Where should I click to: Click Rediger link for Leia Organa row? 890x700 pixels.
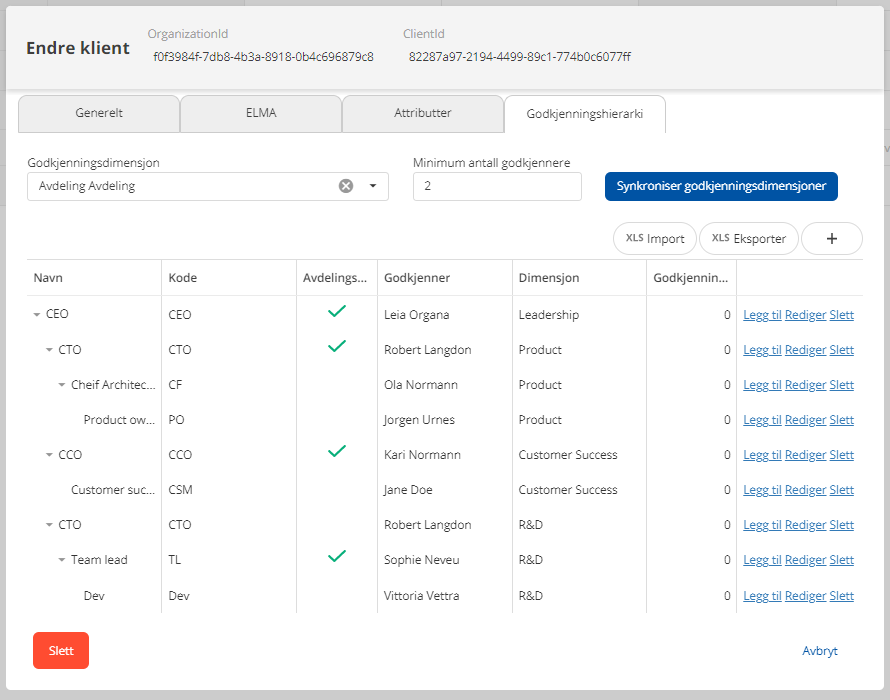click(805, 315)
